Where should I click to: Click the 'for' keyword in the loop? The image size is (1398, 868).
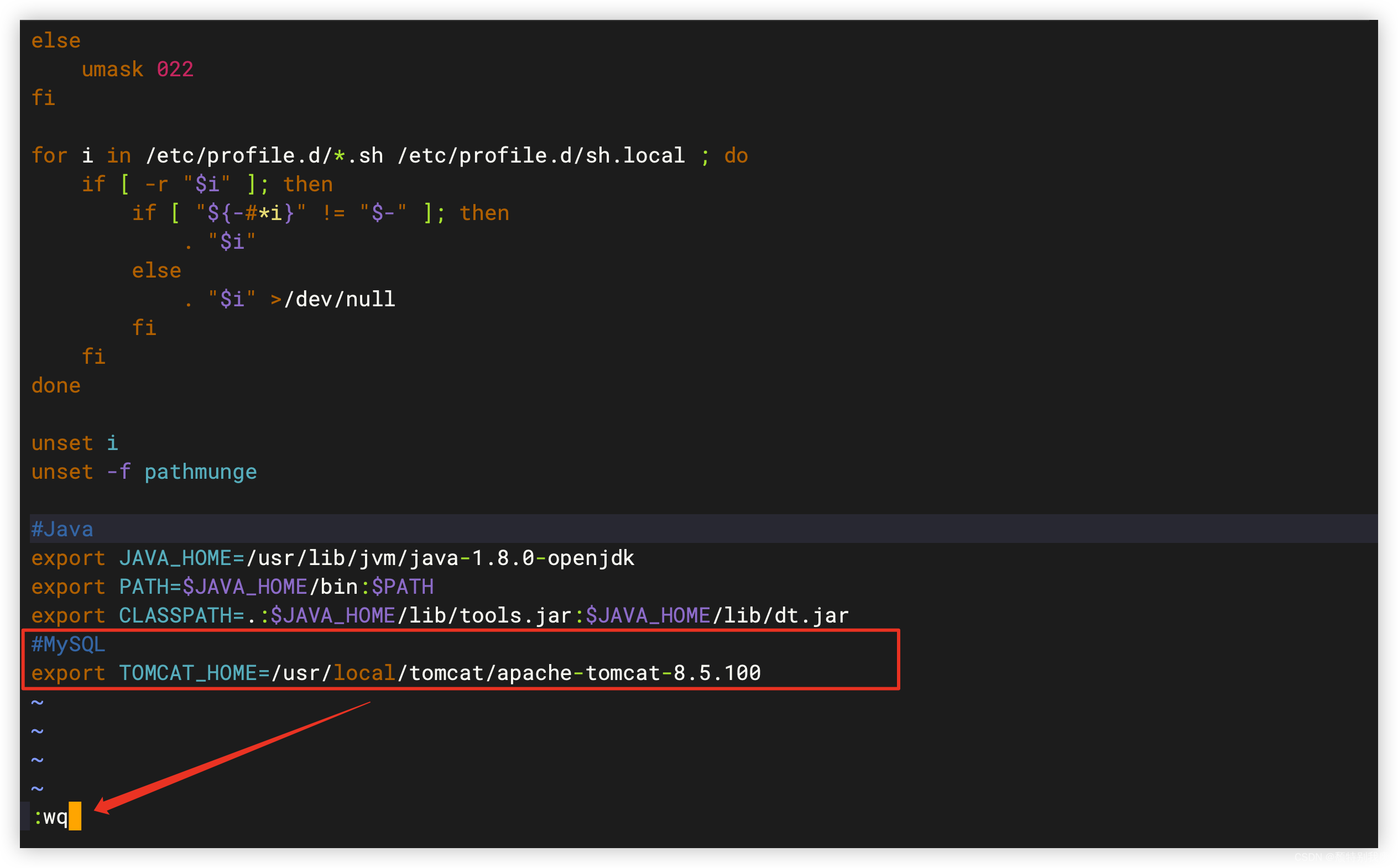click(49, 155)
